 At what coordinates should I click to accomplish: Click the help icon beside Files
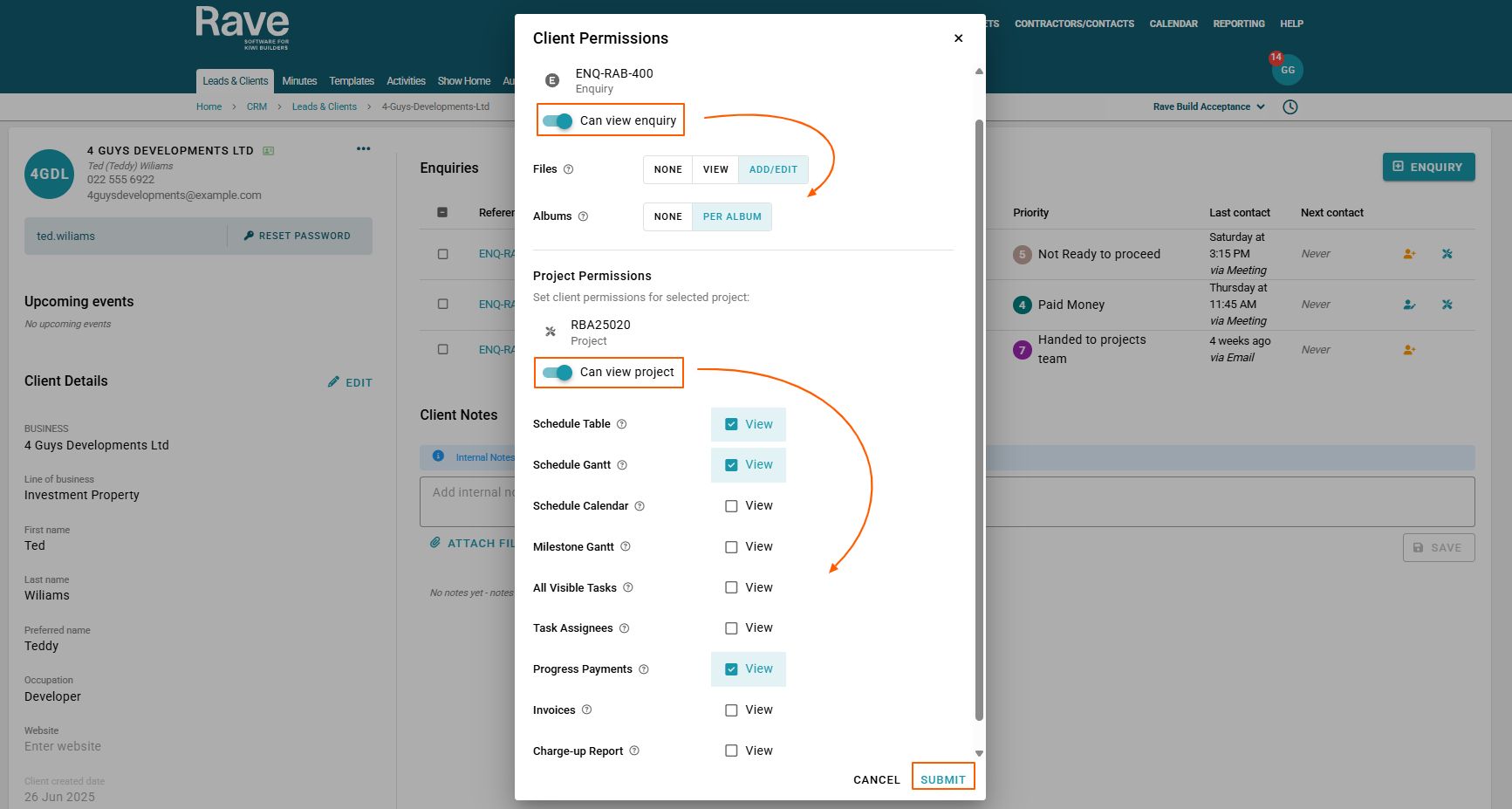click(x=569, y=169)
